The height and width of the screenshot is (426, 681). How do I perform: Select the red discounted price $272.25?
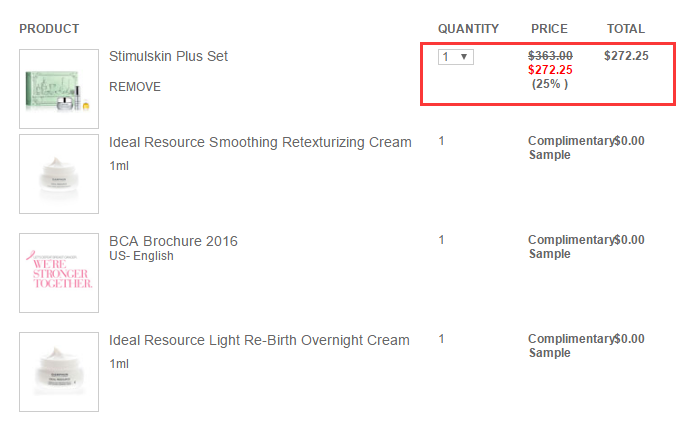550,70
